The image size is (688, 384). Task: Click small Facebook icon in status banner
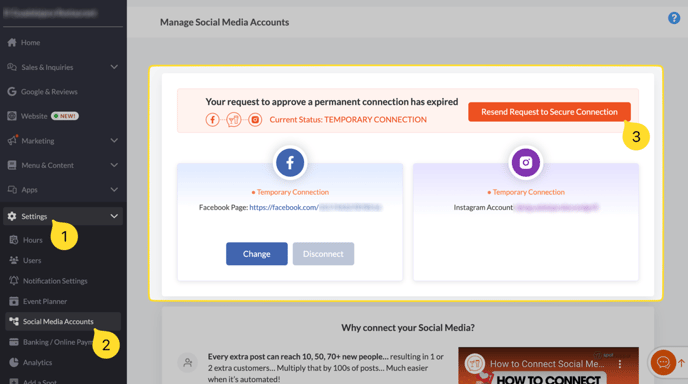212,119
